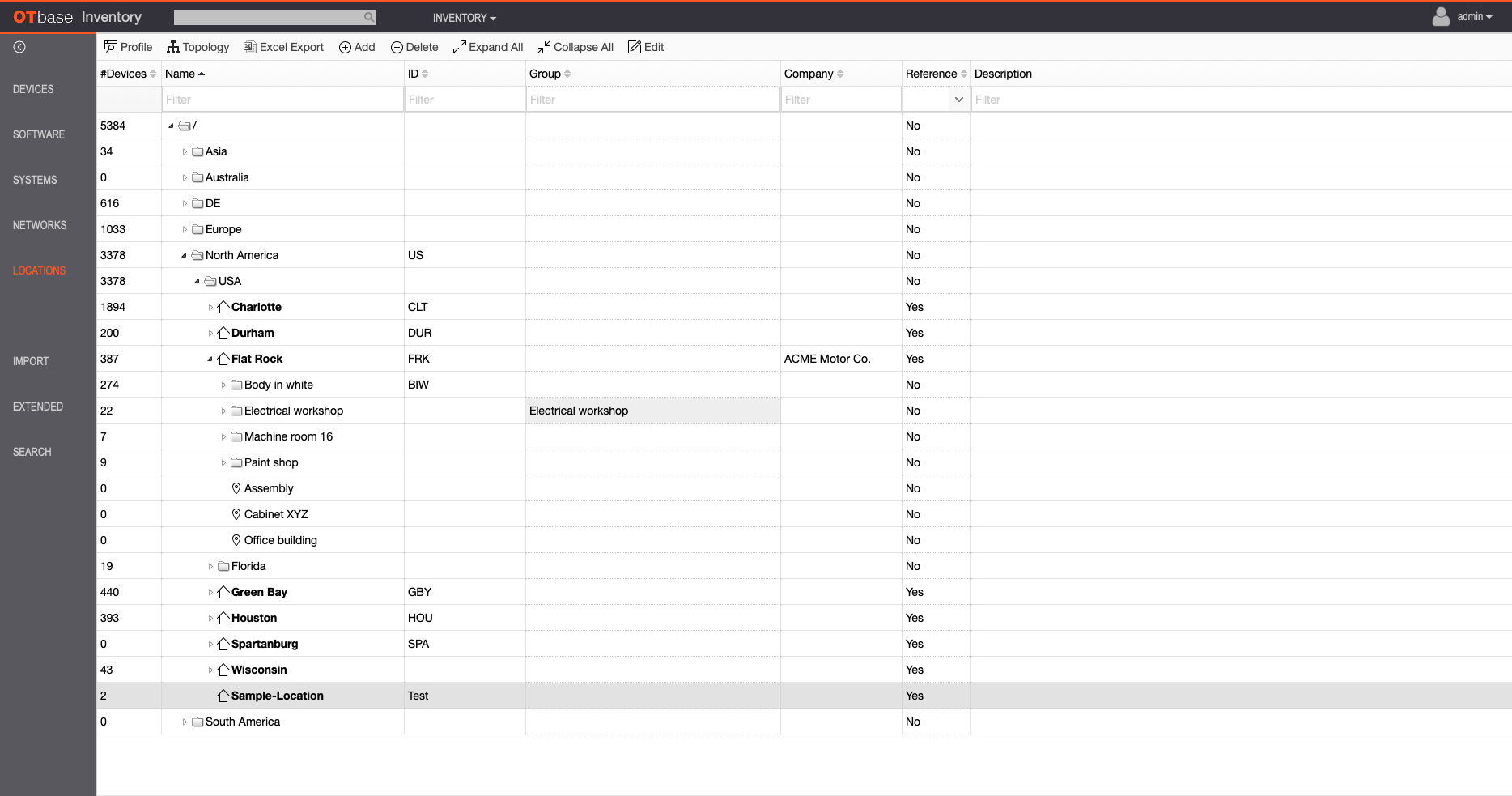Go to NETWORKS in sidebar
This screenshot has width=1512, height=796.
(x=40, y=225)
